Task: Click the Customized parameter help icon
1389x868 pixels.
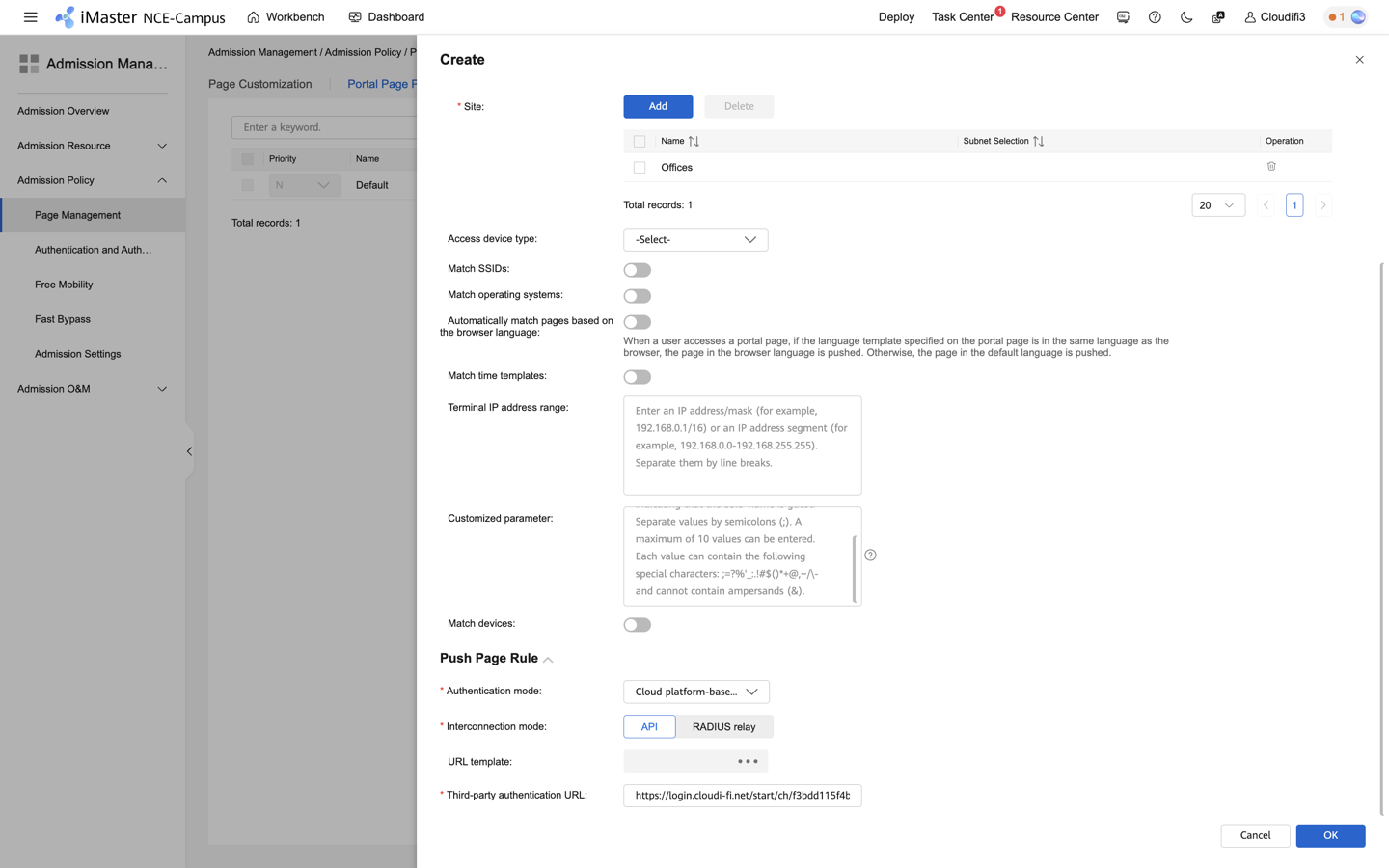Action: click(870, 555)
